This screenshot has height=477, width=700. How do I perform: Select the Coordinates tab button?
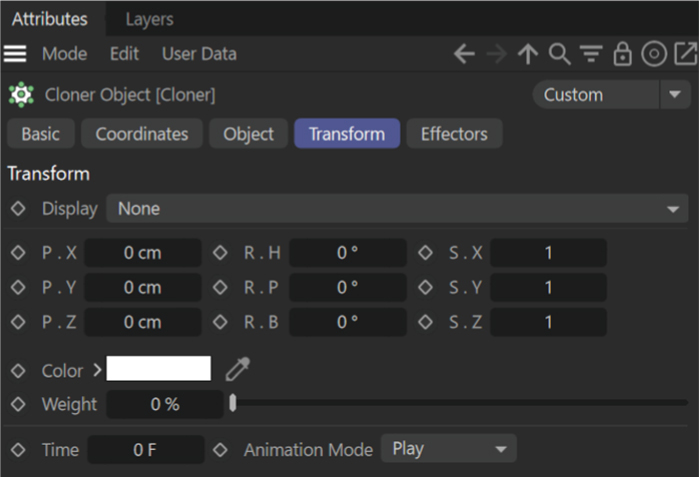(141, 134)
